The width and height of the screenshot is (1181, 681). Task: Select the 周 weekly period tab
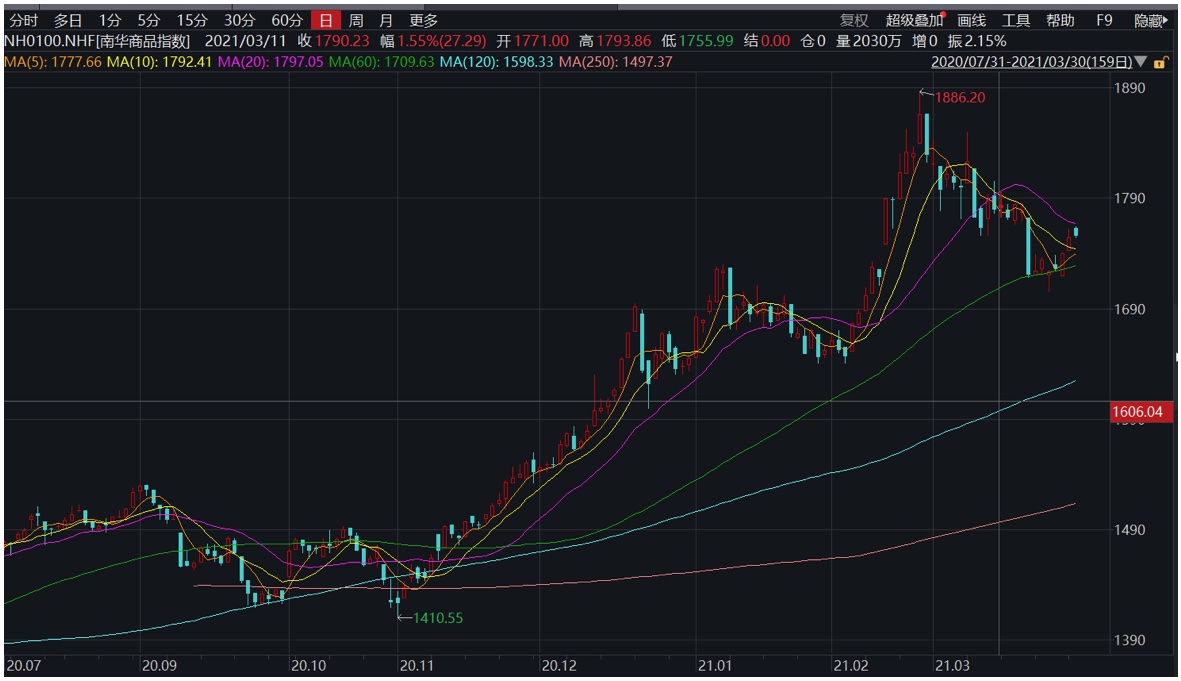pyautogui.click(x=356, y=20)
